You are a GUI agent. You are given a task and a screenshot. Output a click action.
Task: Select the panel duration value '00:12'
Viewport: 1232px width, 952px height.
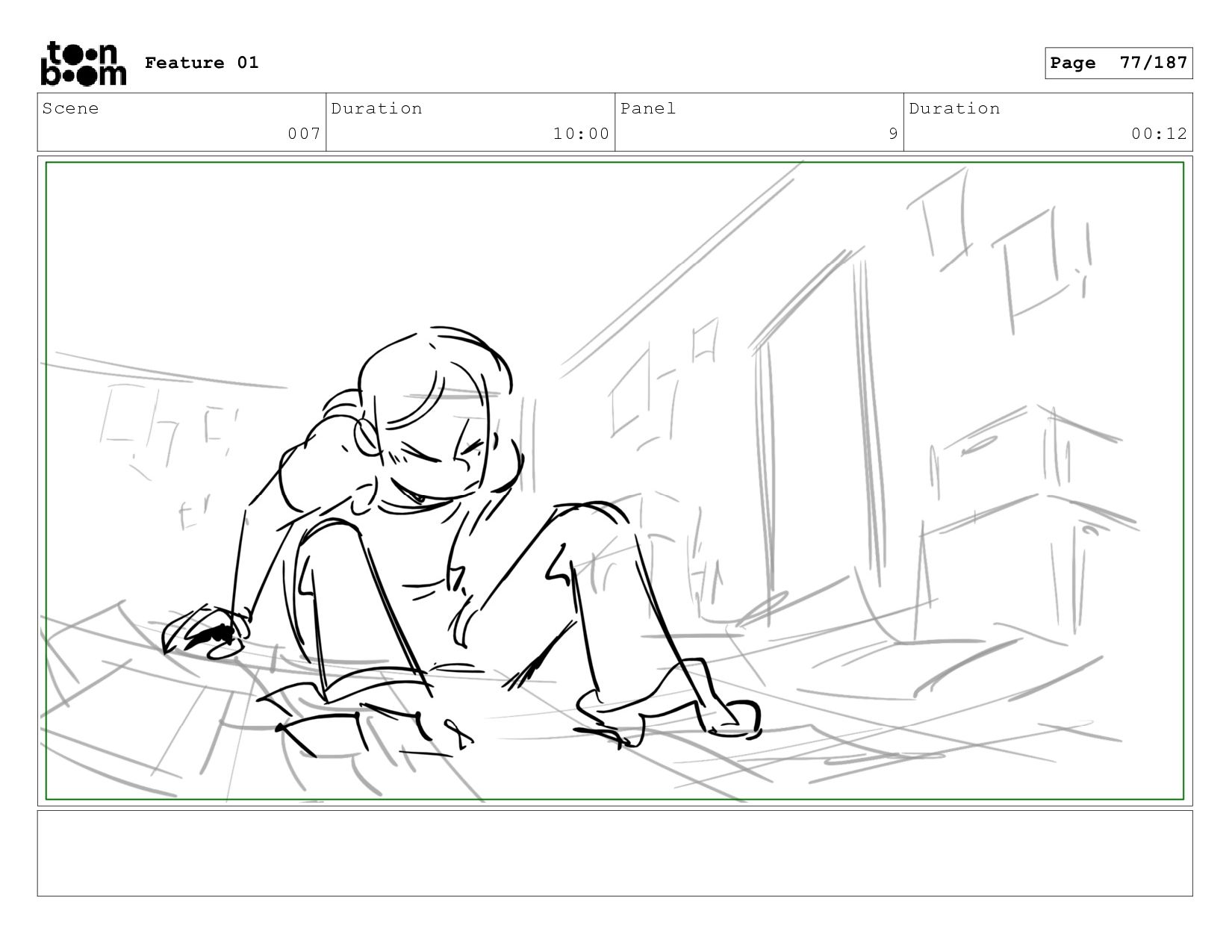pos(1159,134)
